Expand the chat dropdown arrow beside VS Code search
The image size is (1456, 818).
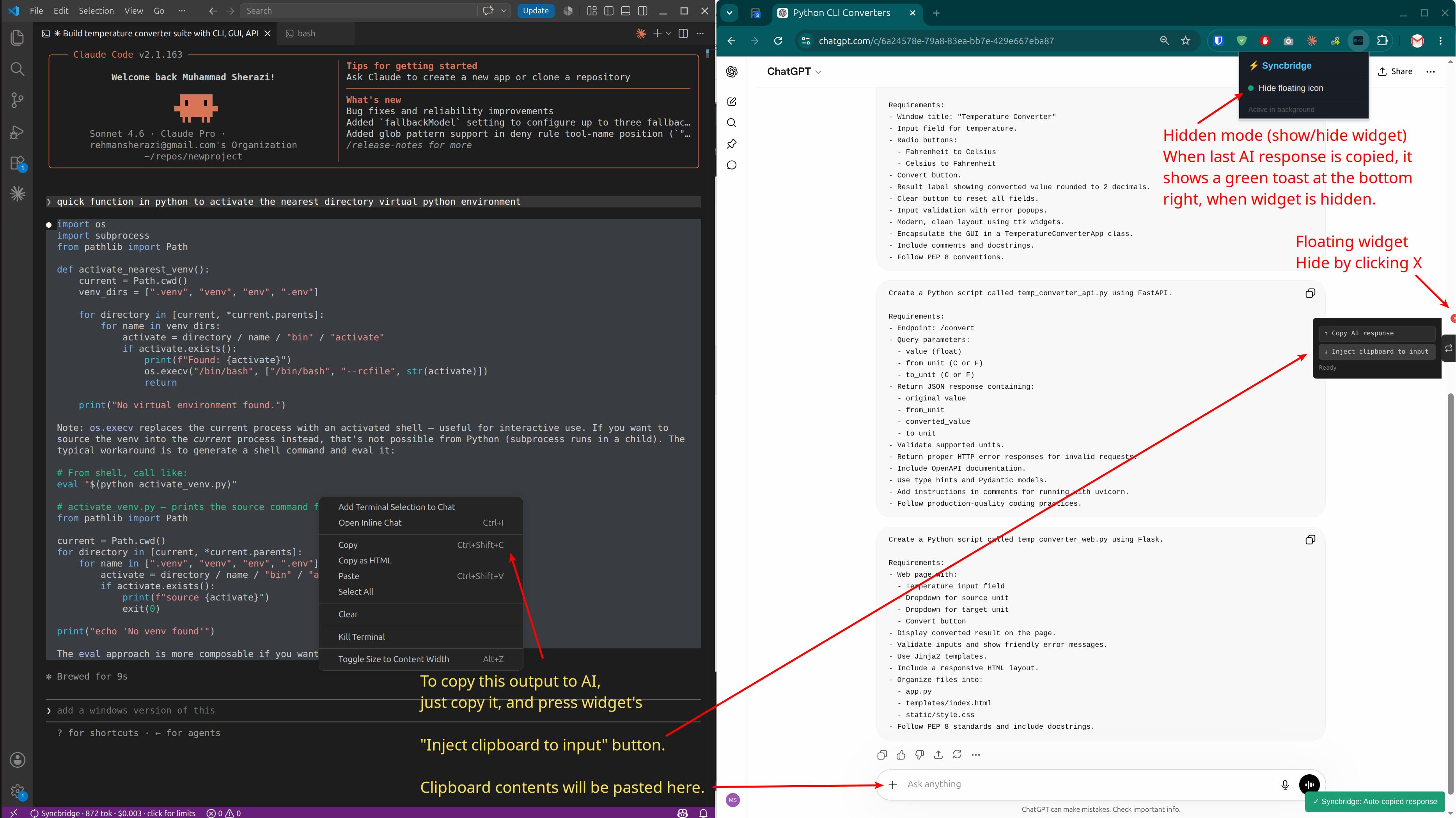pos(504,11)
